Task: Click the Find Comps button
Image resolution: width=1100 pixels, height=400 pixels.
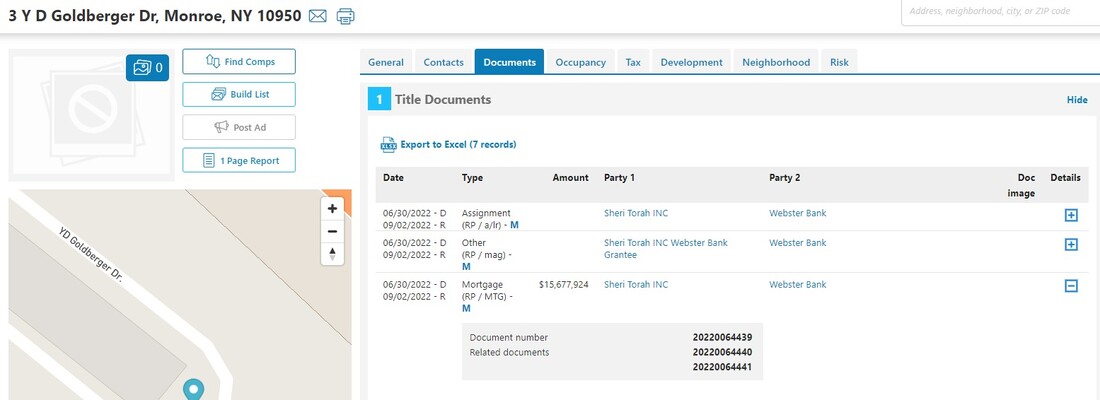Action: (x=239, y=62)
